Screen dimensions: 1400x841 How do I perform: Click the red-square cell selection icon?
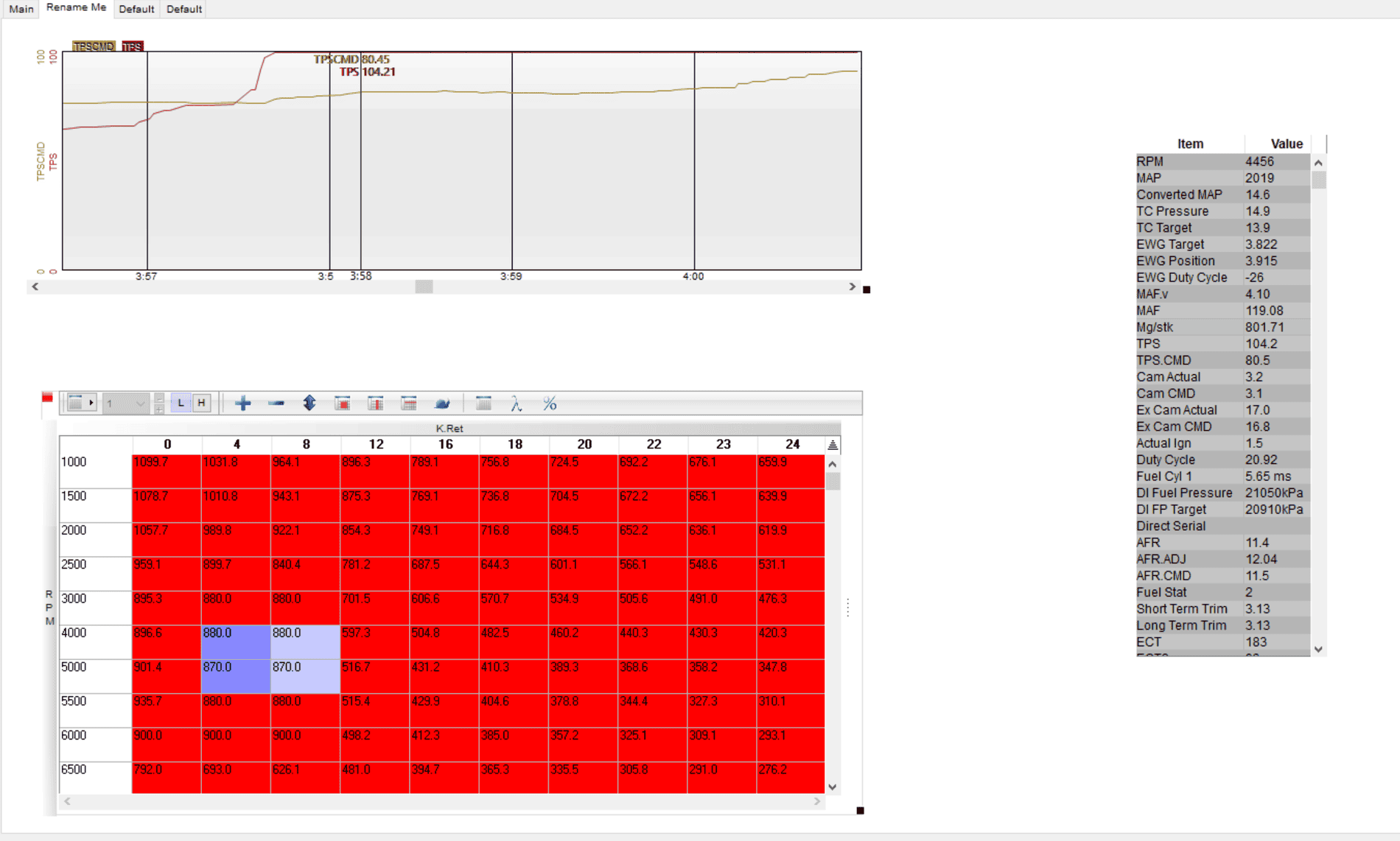[x=343, y=403]
